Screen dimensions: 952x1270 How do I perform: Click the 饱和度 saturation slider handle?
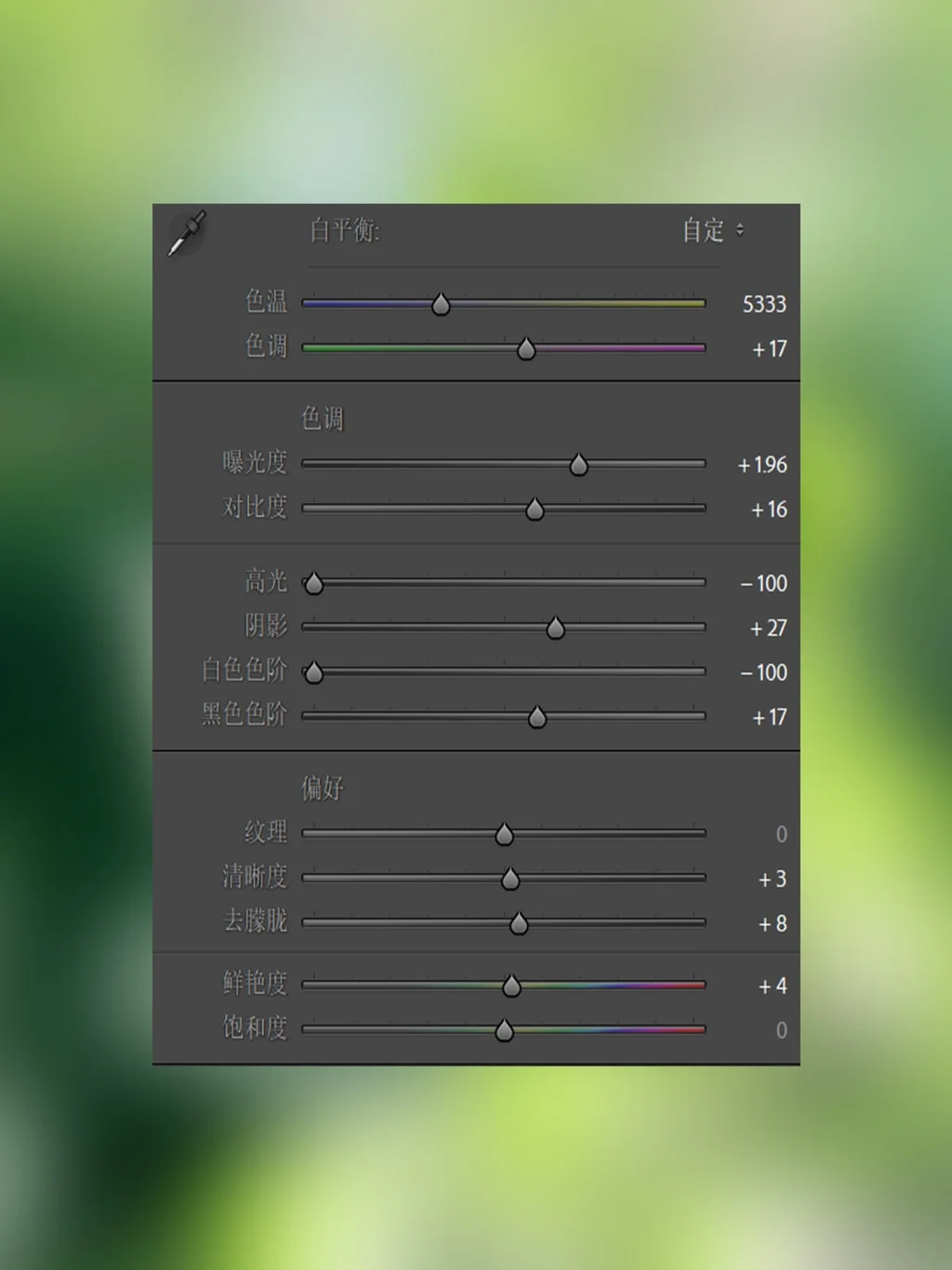[504, 1030]
